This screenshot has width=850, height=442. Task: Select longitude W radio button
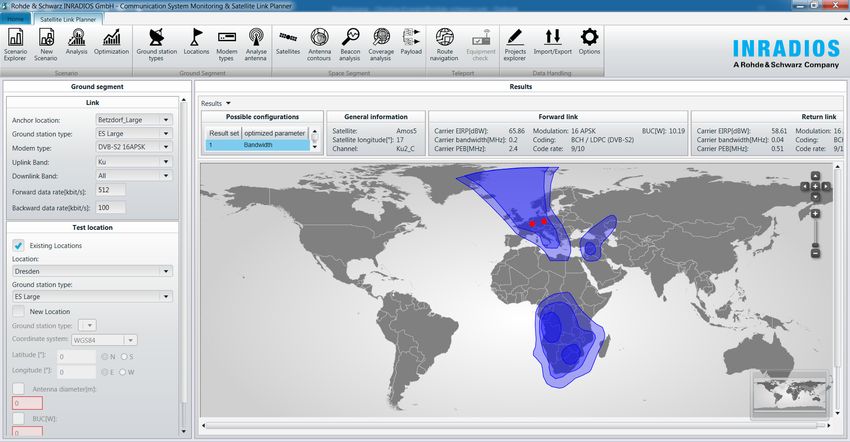click(123, 371)
